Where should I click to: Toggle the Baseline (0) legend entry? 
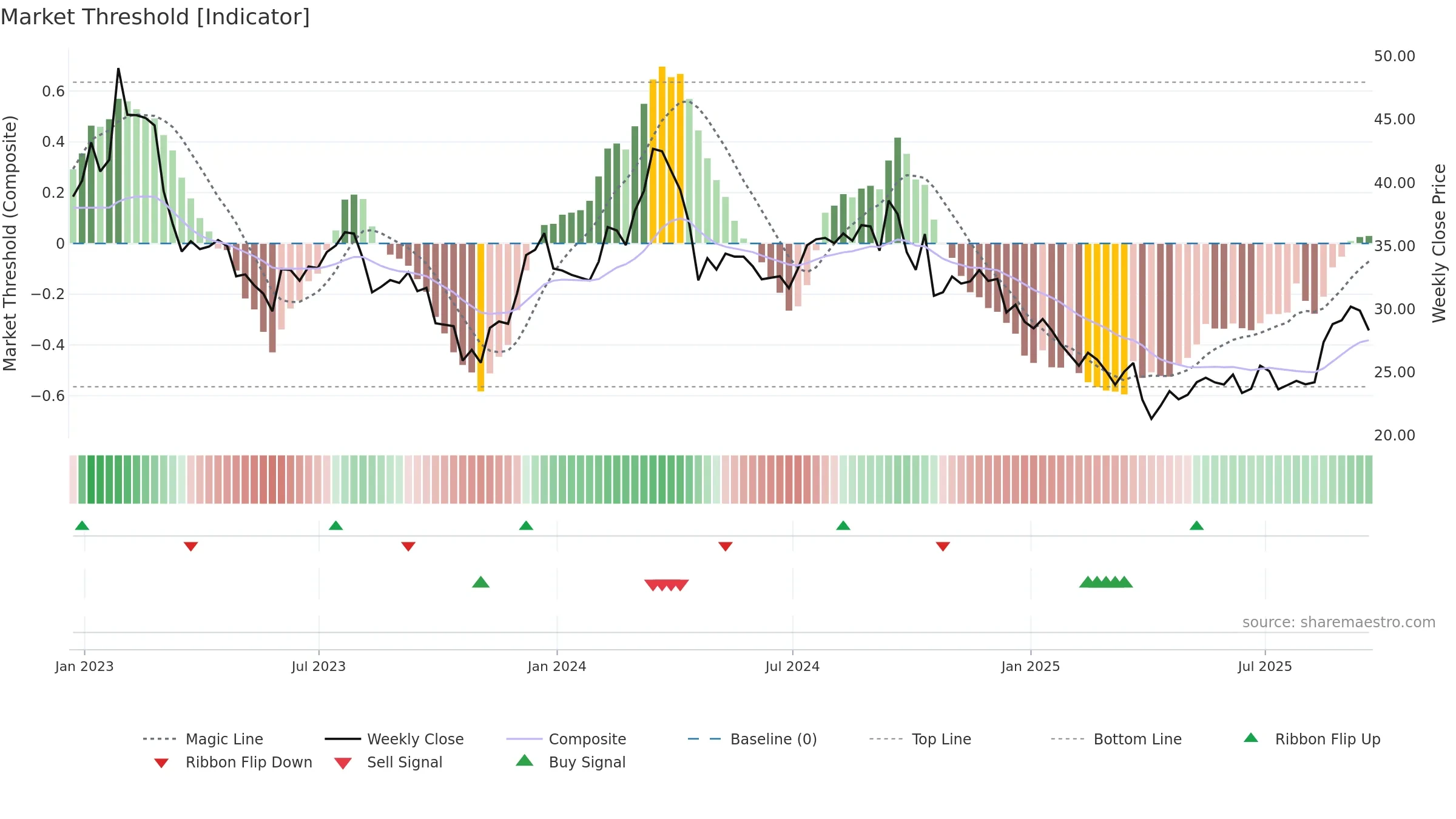(x=752, y=739)
